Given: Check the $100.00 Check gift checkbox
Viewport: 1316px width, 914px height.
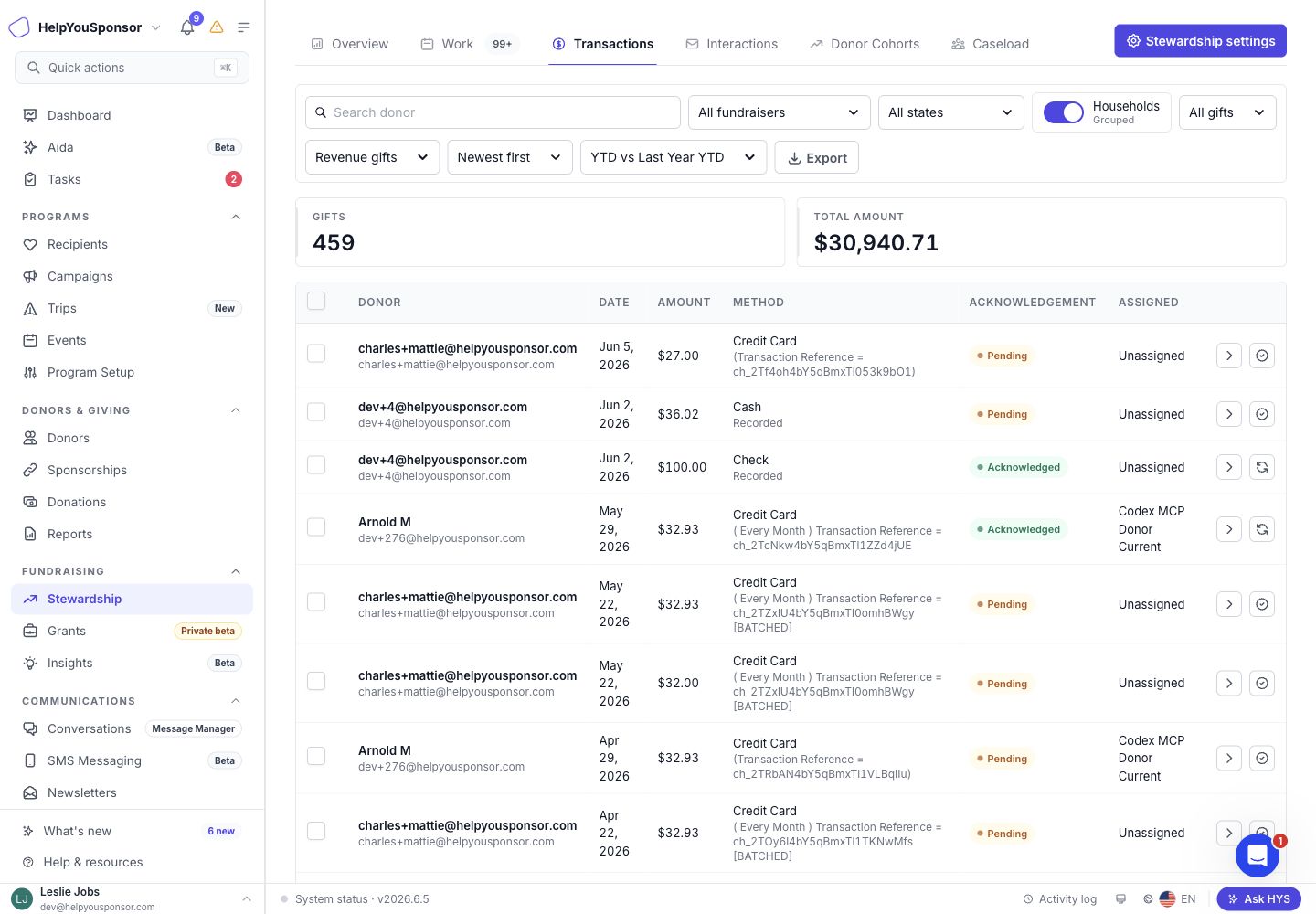Looking at the screenshot, I should (316, 465).
